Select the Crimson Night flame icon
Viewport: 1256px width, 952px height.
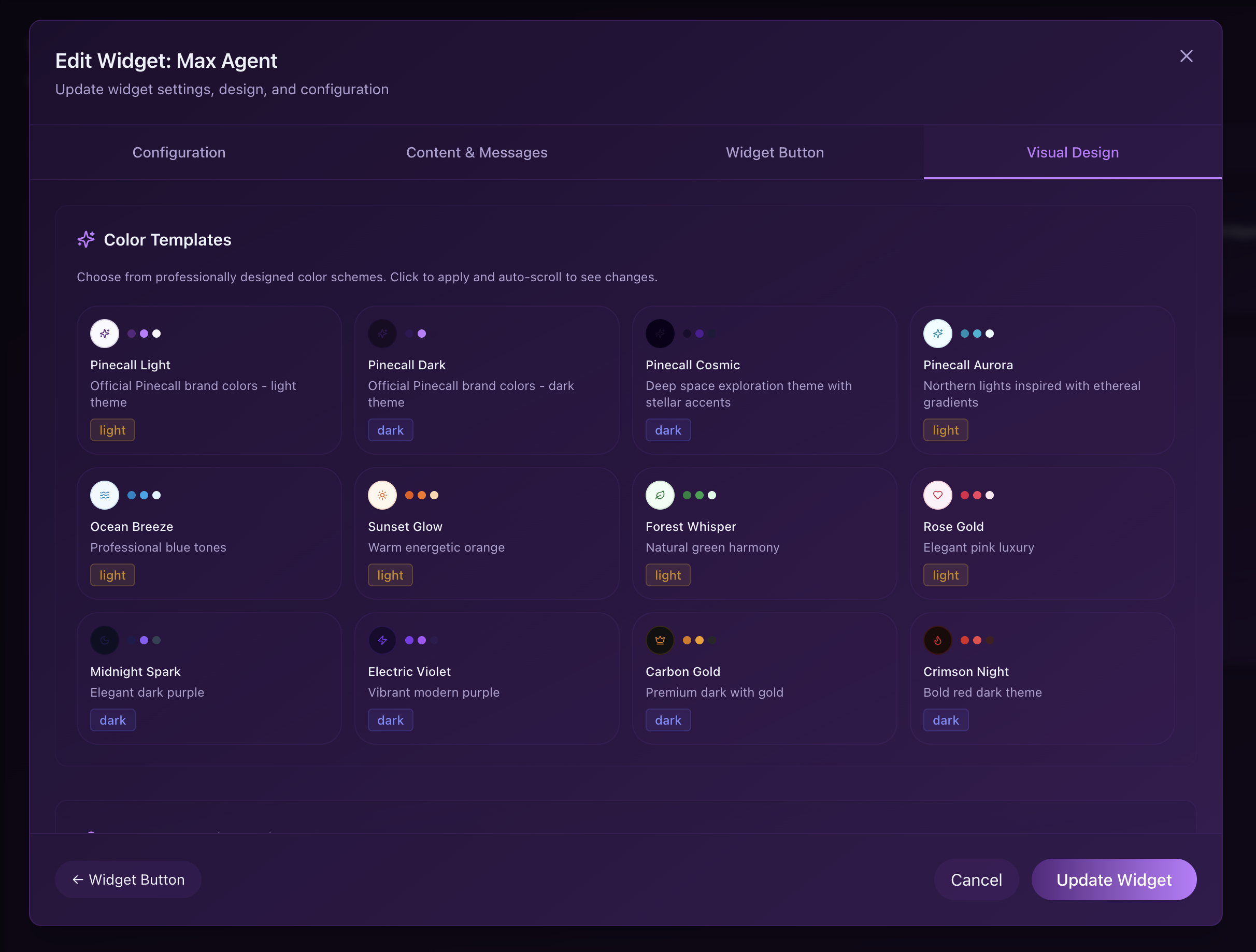937,640
